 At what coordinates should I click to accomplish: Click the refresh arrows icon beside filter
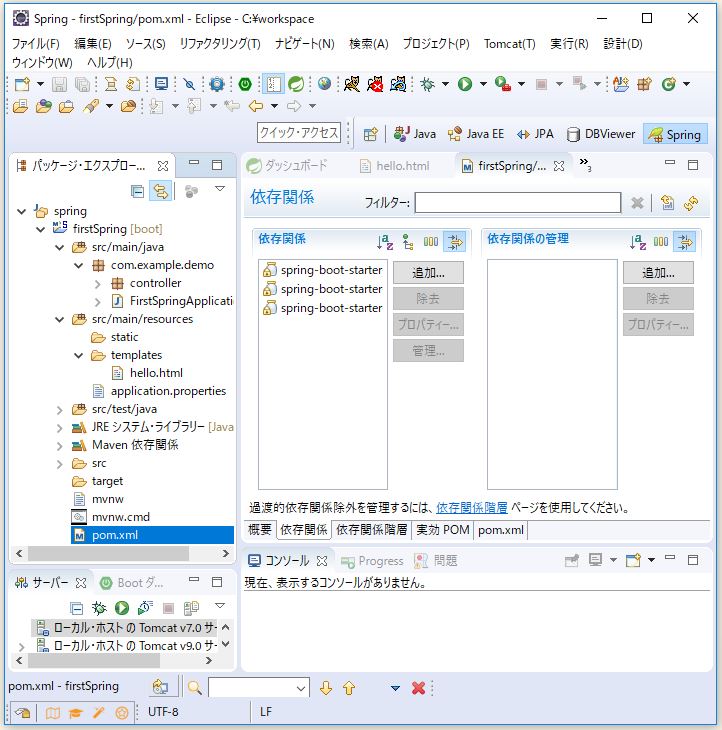(691, 203)
